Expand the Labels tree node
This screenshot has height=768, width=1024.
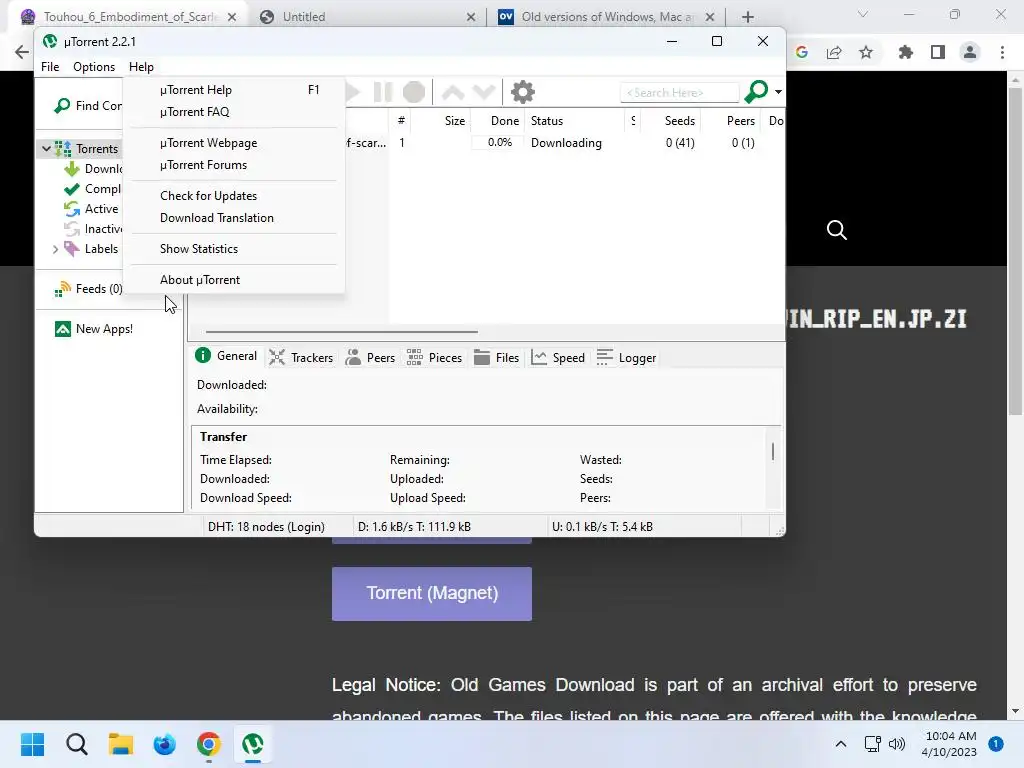[56, 249]
